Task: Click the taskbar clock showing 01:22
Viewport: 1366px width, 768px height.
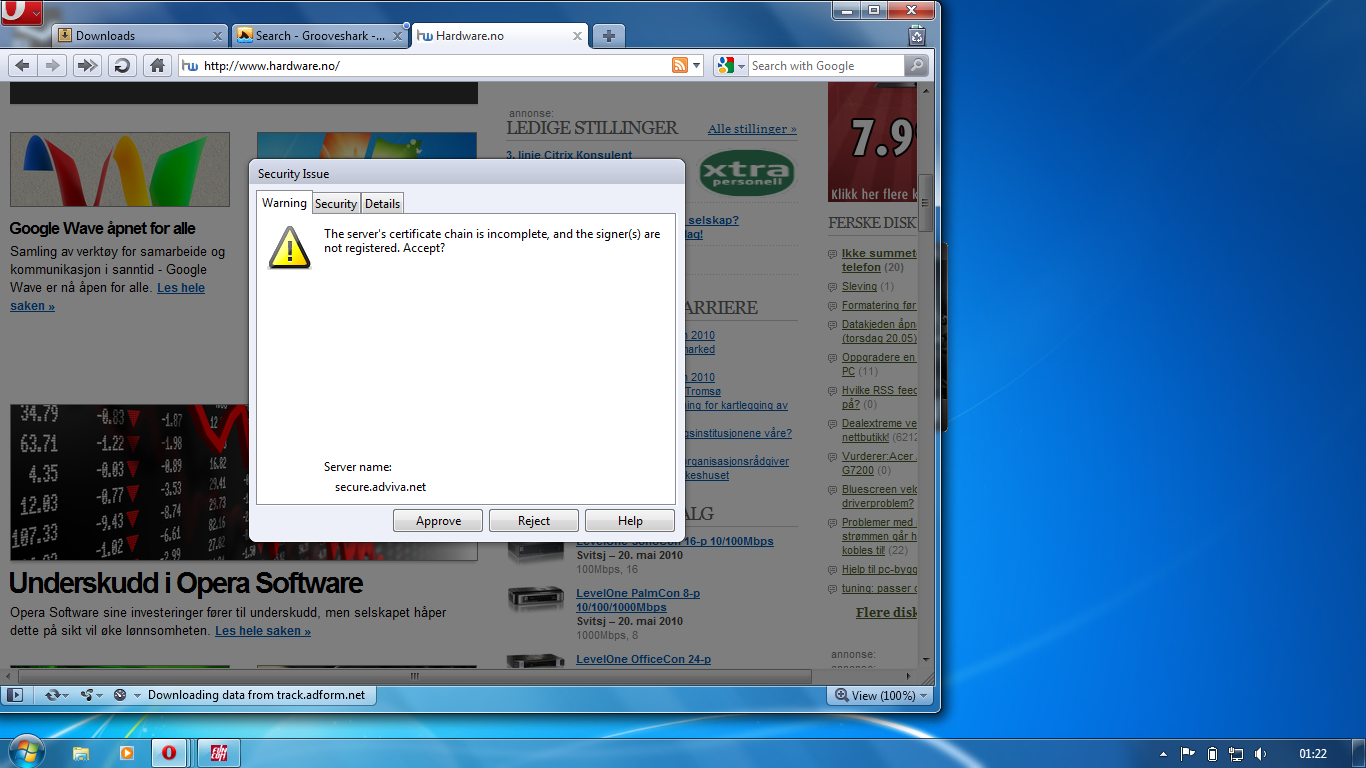Action: [x=1312, y=754]
